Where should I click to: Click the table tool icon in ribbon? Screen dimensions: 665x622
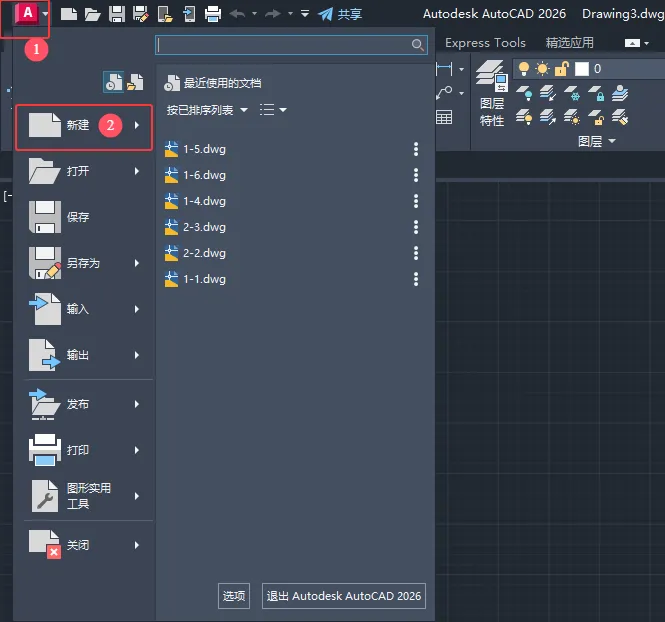pos(444,117)
